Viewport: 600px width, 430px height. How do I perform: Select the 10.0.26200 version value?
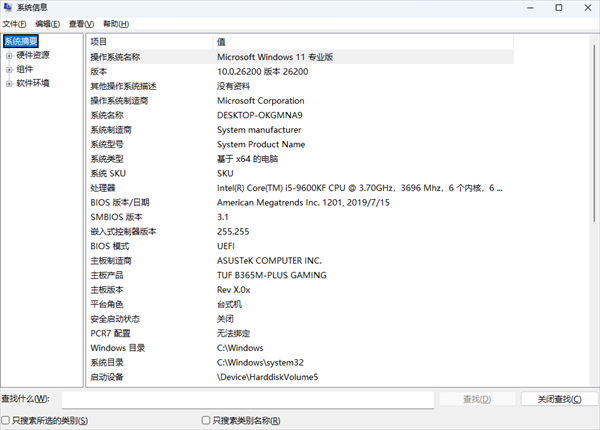pos(262,72)
